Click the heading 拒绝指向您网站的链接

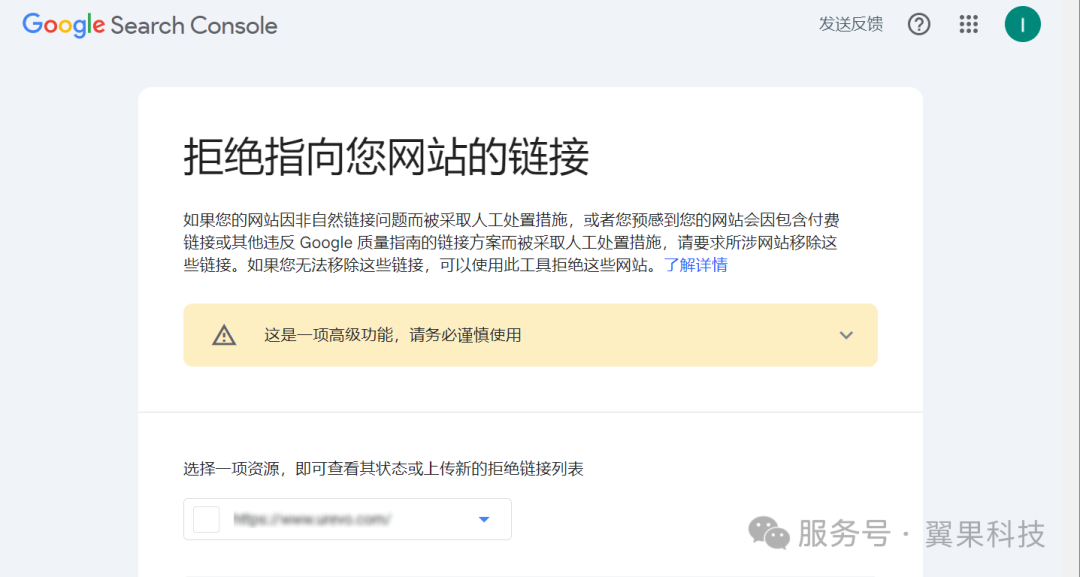[386, 158]
